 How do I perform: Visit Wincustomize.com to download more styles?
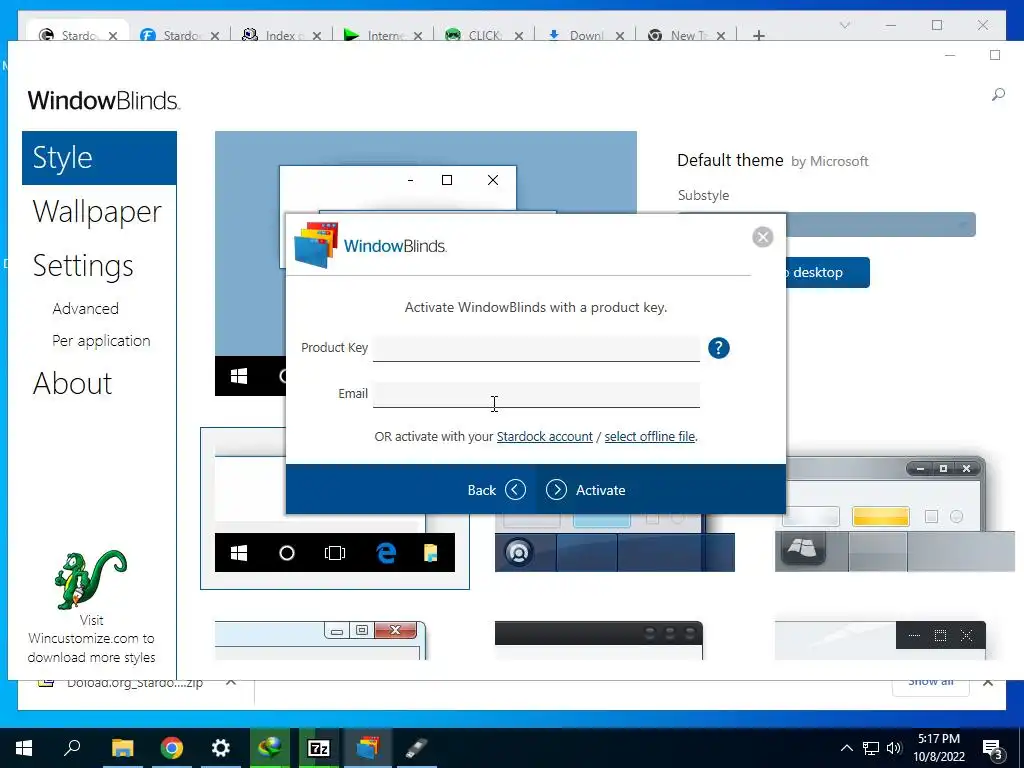[91, 639]
